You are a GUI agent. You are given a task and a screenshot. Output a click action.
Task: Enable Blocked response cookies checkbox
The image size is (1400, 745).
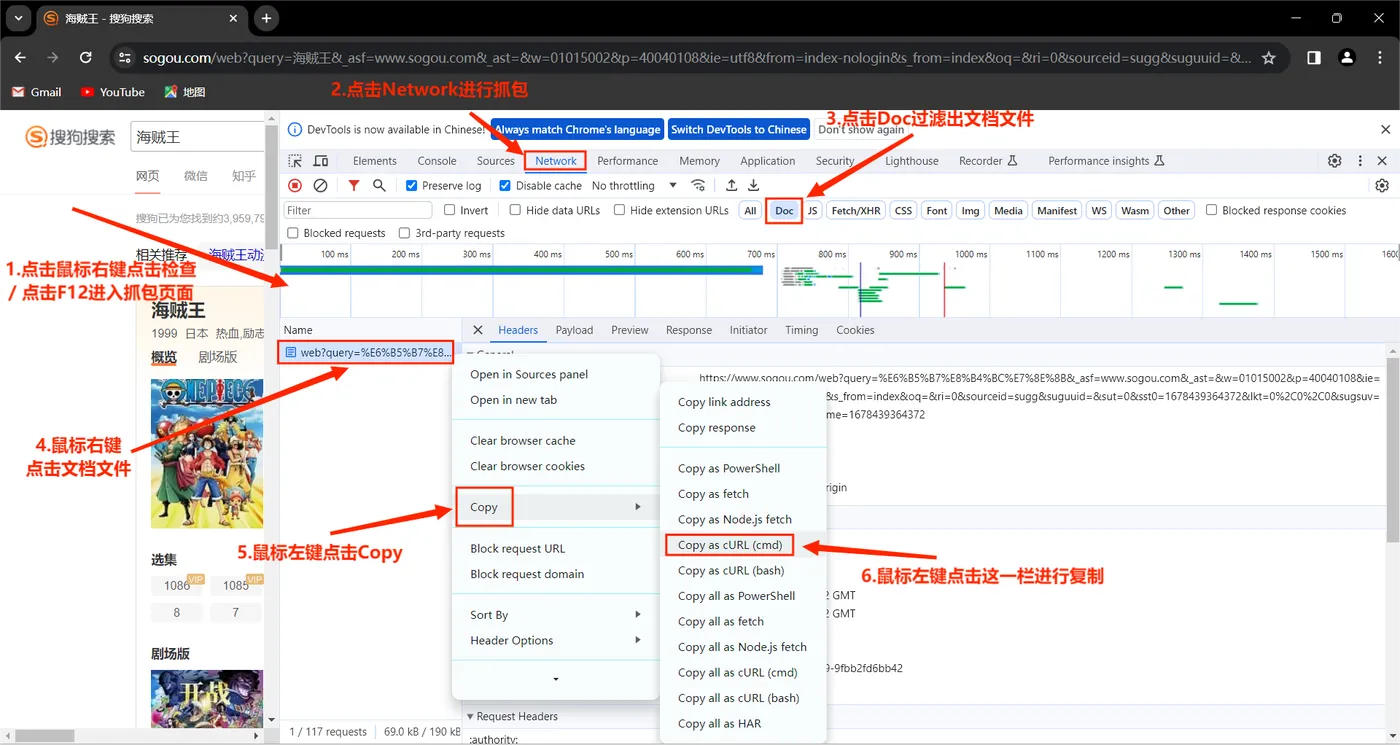point(1211,210)
